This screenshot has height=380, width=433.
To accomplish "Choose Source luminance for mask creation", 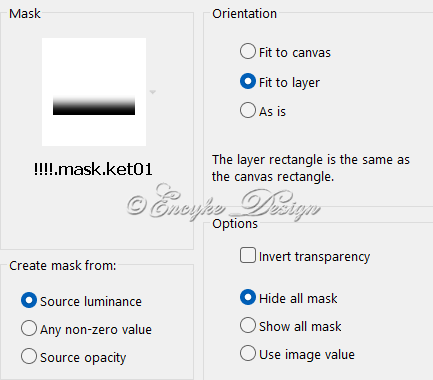I will 29,300.
